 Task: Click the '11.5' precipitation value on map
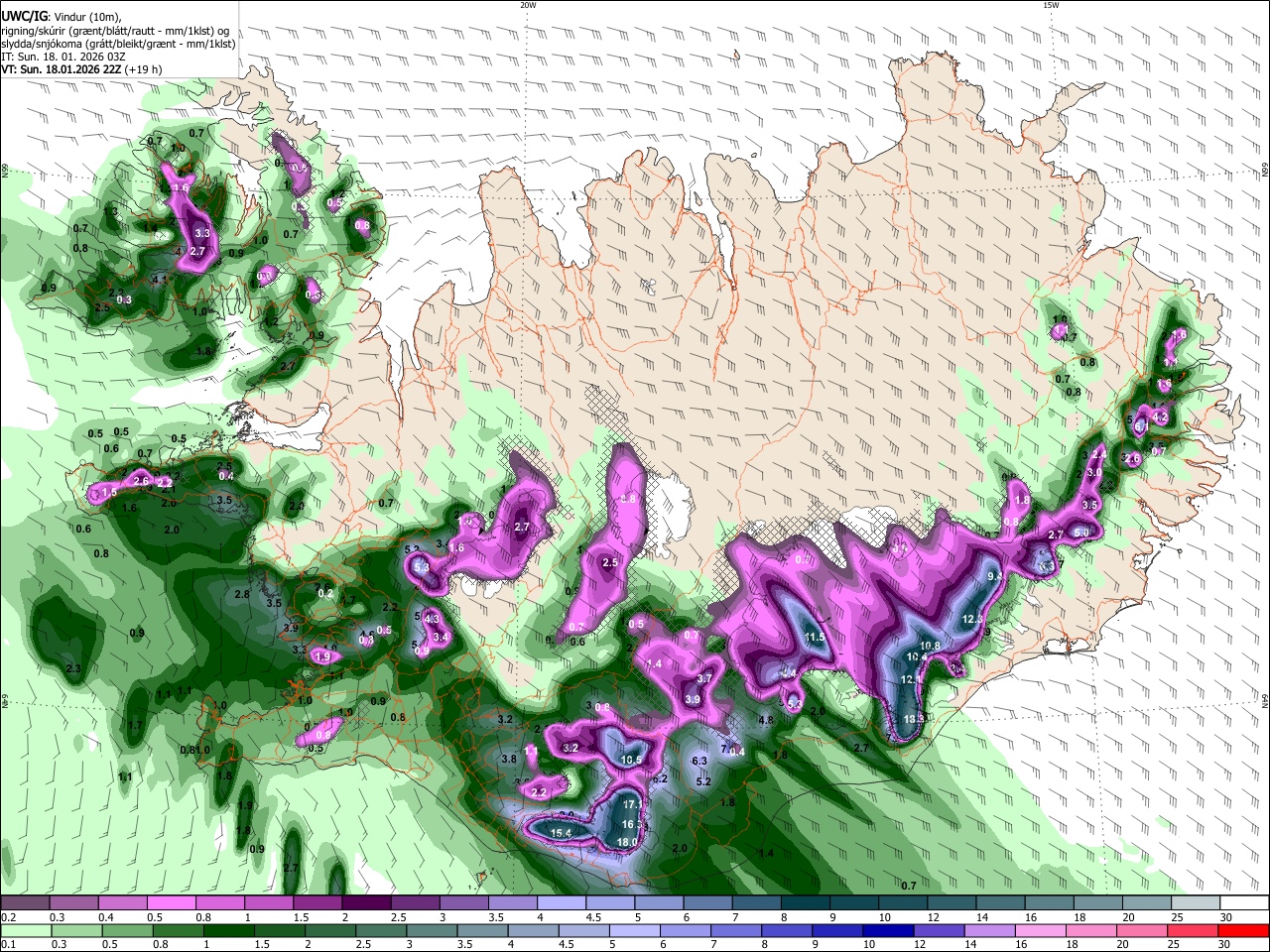pyautogui.click(x=816, y=638)
